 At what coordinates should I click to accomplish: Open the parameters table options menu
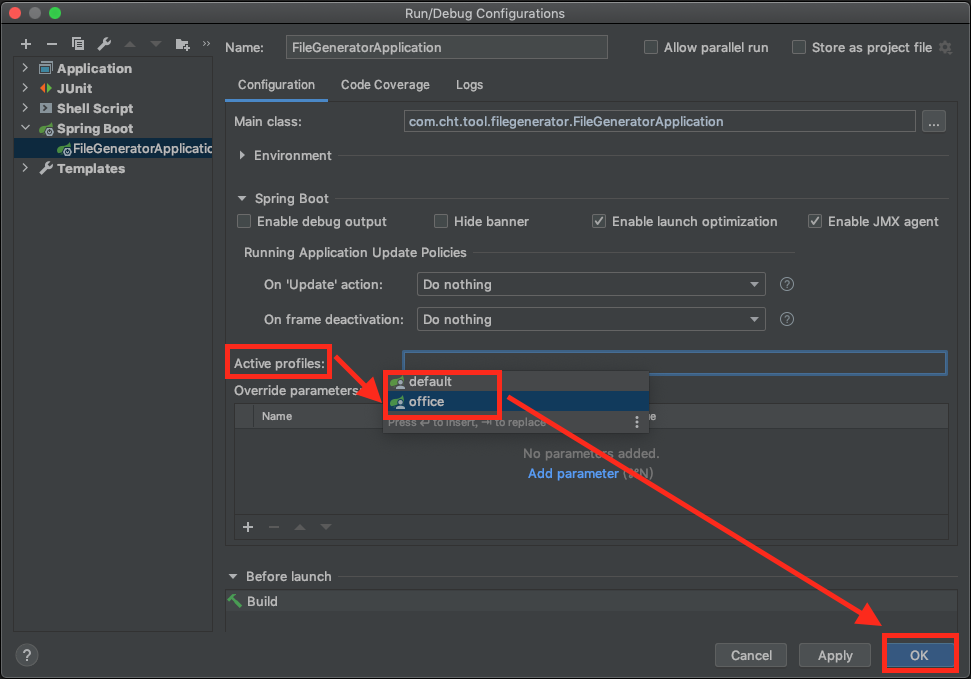tap(637, 422)
